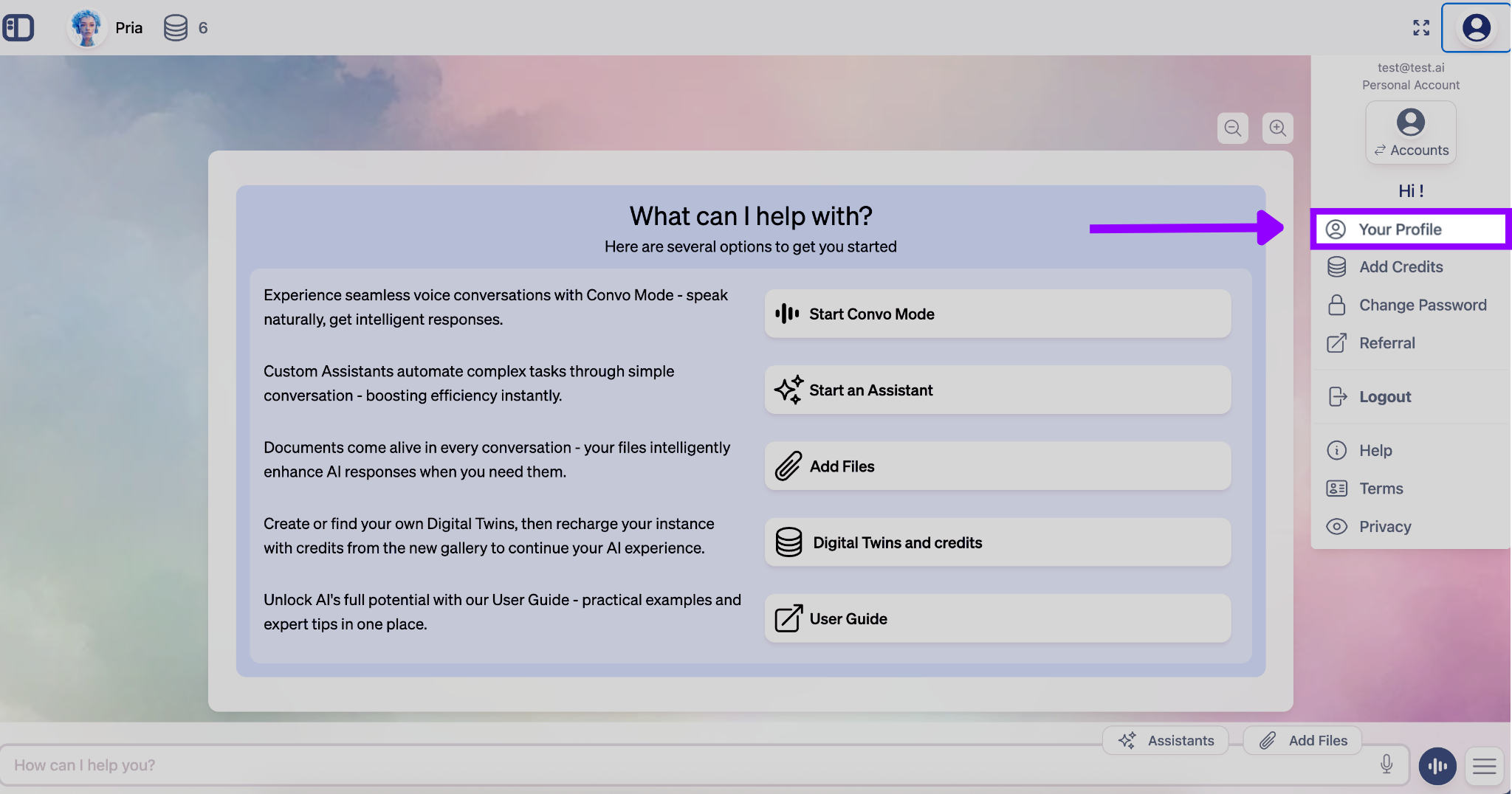Image resolution: width=1512 pixels, height=794 pixels.
Task: Click the credits icon showing 6
Action: pyautogui.click(x=176, y=27)
